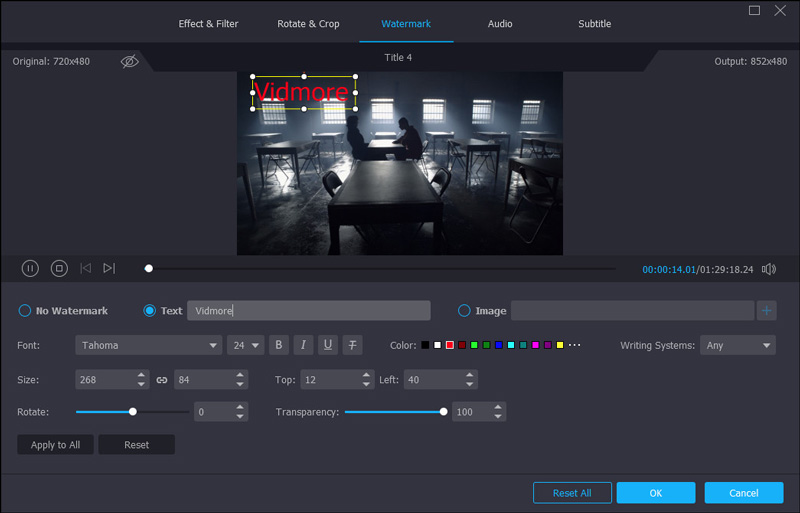The height and width of the screenshot is (513, 800).
Task: Hide original preview with eye icon
Action: pos(130,61)
